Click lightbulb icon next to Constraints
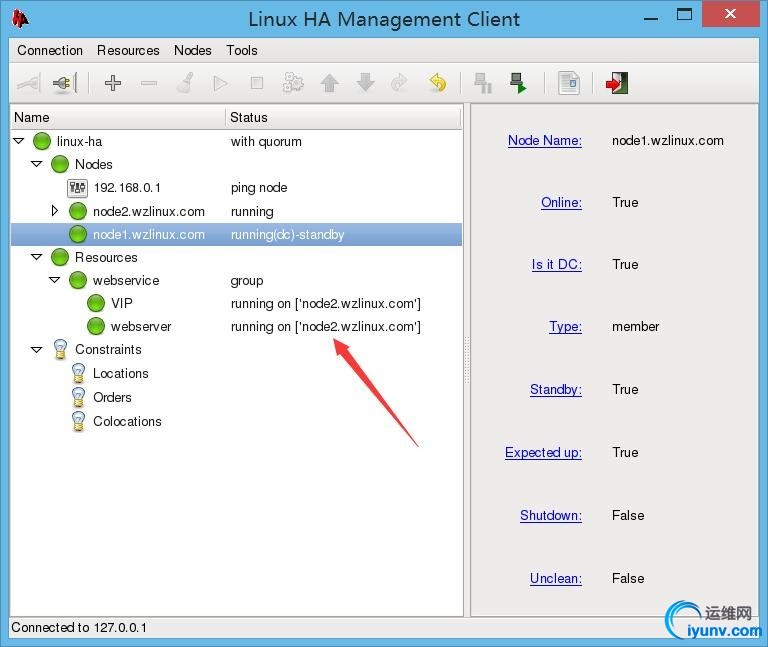 click(60, 349)
